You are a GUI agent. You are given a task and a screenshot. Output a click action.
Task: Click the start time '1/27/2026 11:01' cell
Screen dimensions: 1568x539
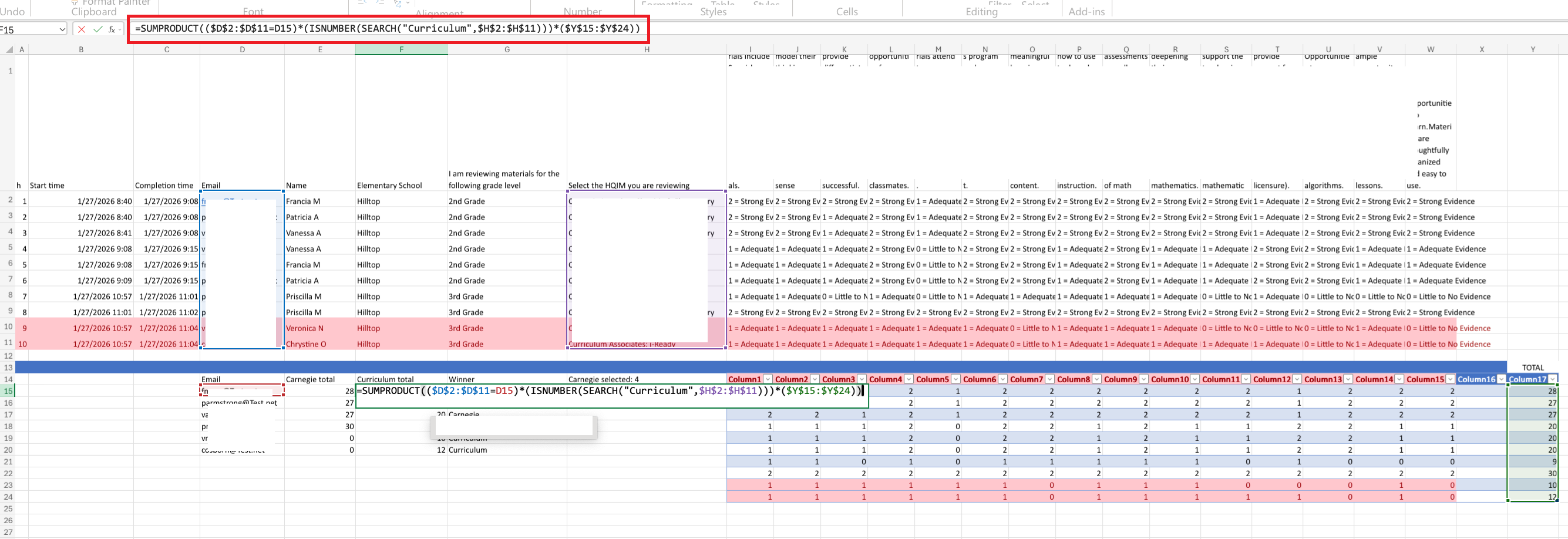click(x=81, y=312)
